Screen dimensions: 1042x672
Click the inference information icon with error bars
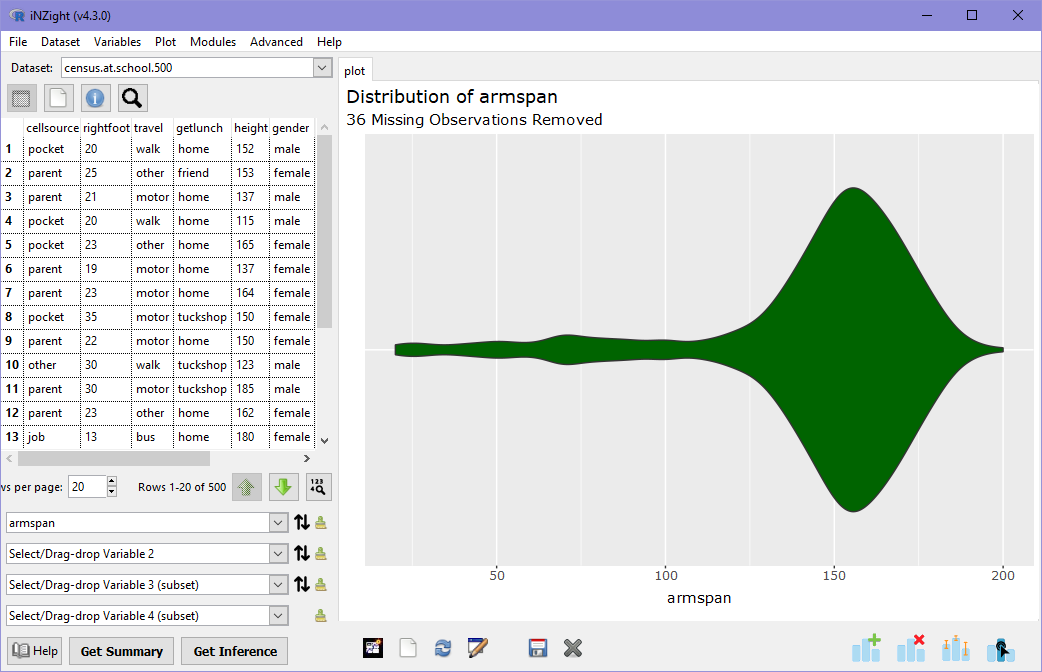click(x=956, y=648)
